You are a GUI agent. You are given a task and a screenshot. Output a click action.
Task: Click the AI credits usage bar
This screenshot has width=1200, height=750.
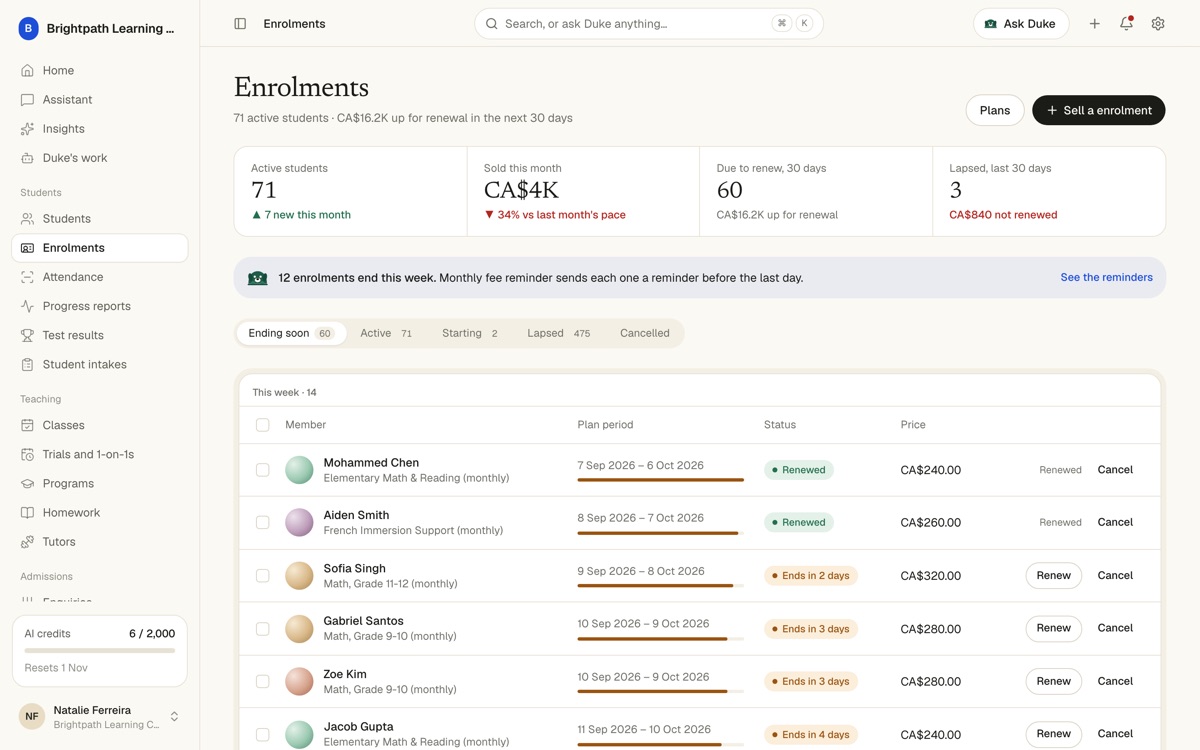[100, 651]
